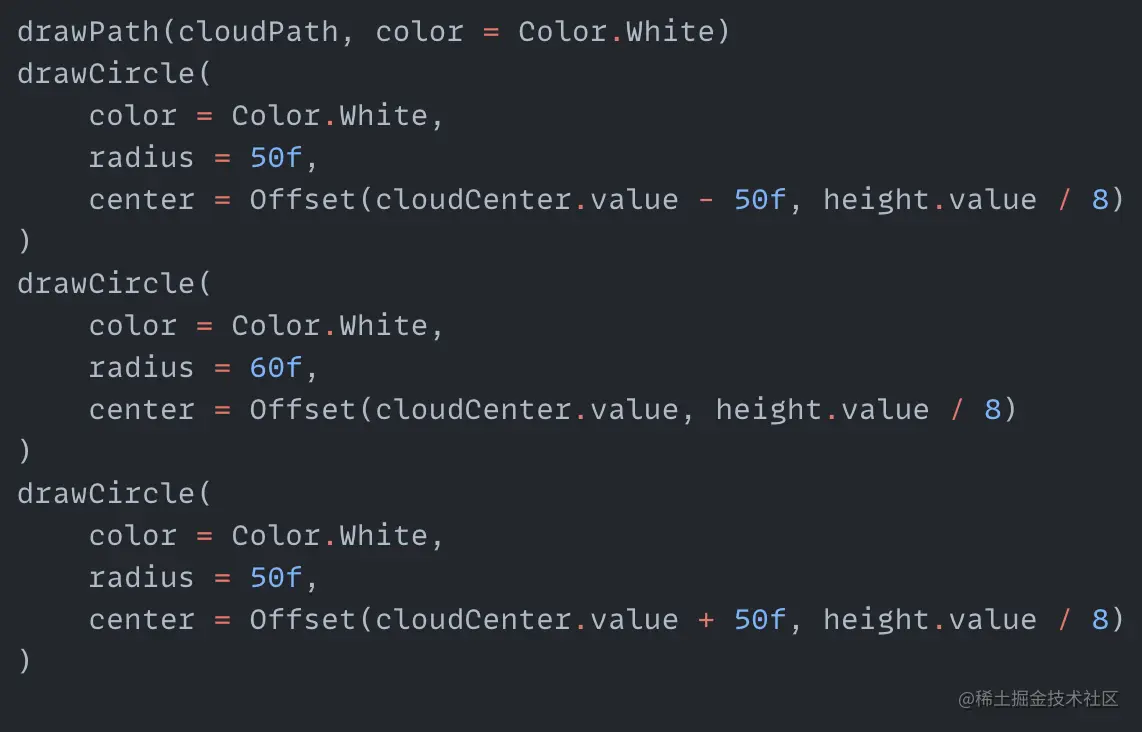Click the closing parenthesis on the last line
1142x732 pixels.
24,661
